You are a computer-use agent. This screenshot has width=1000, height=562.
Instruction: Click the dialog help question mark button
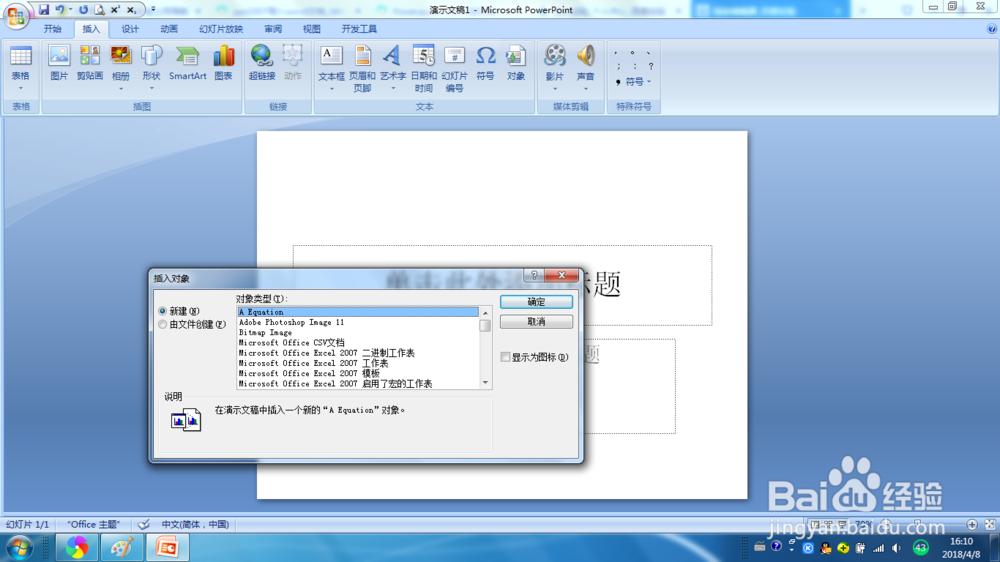[x=534, y=275]
